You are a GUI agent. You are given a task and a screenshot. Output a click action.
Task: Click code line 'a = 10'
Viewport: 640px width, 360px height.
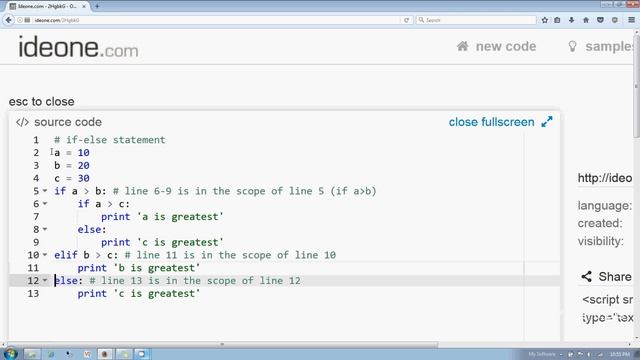[72, 153]
